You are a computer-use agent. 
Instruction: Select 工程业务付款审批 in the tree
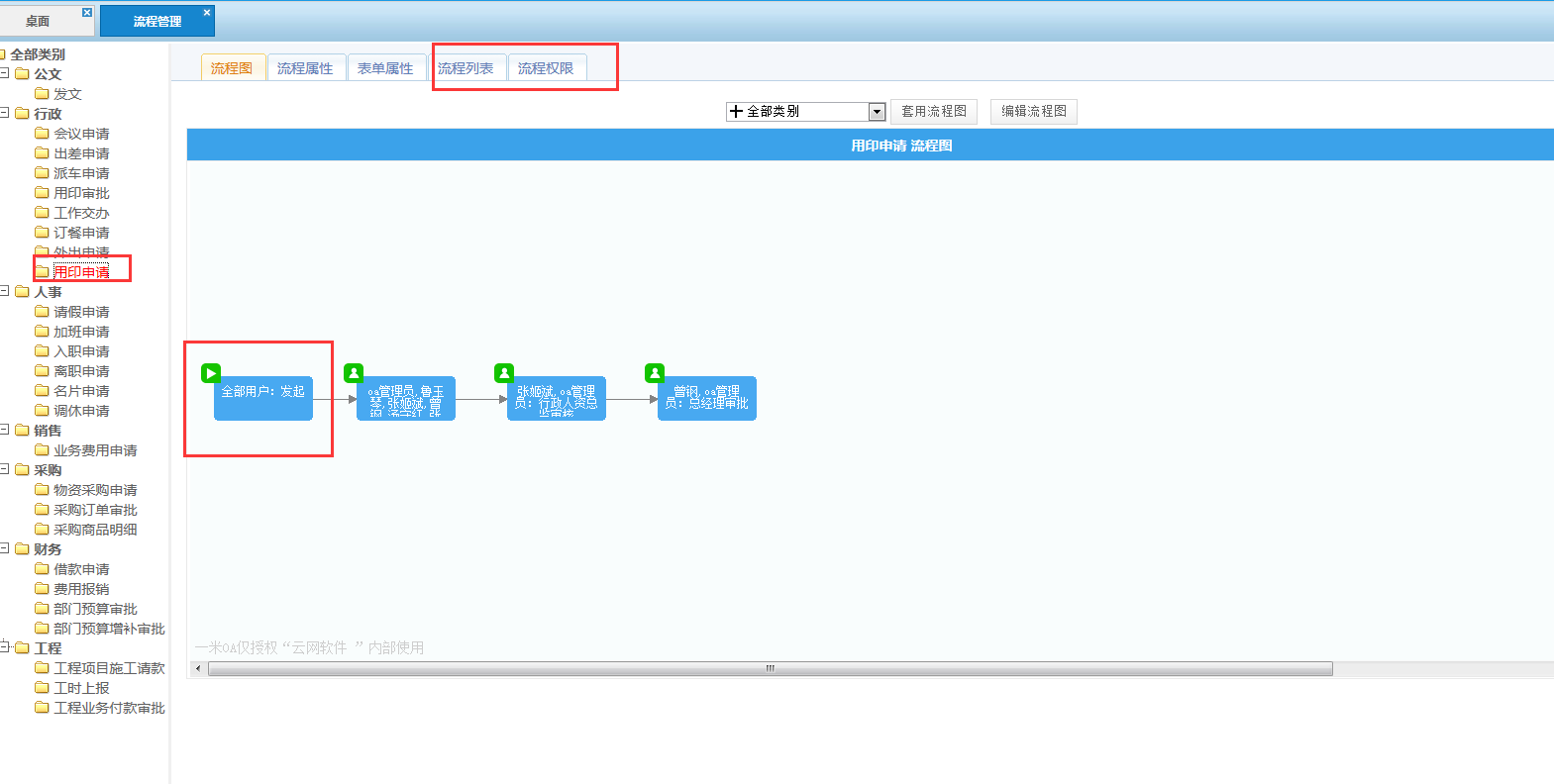click(x=109, y=708)
